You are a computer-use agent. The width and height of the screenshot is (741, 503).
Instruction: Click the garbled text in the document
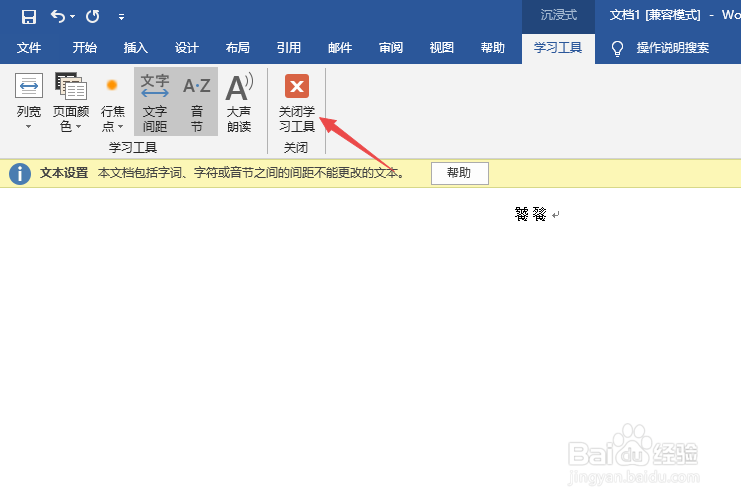coord(531,214)
